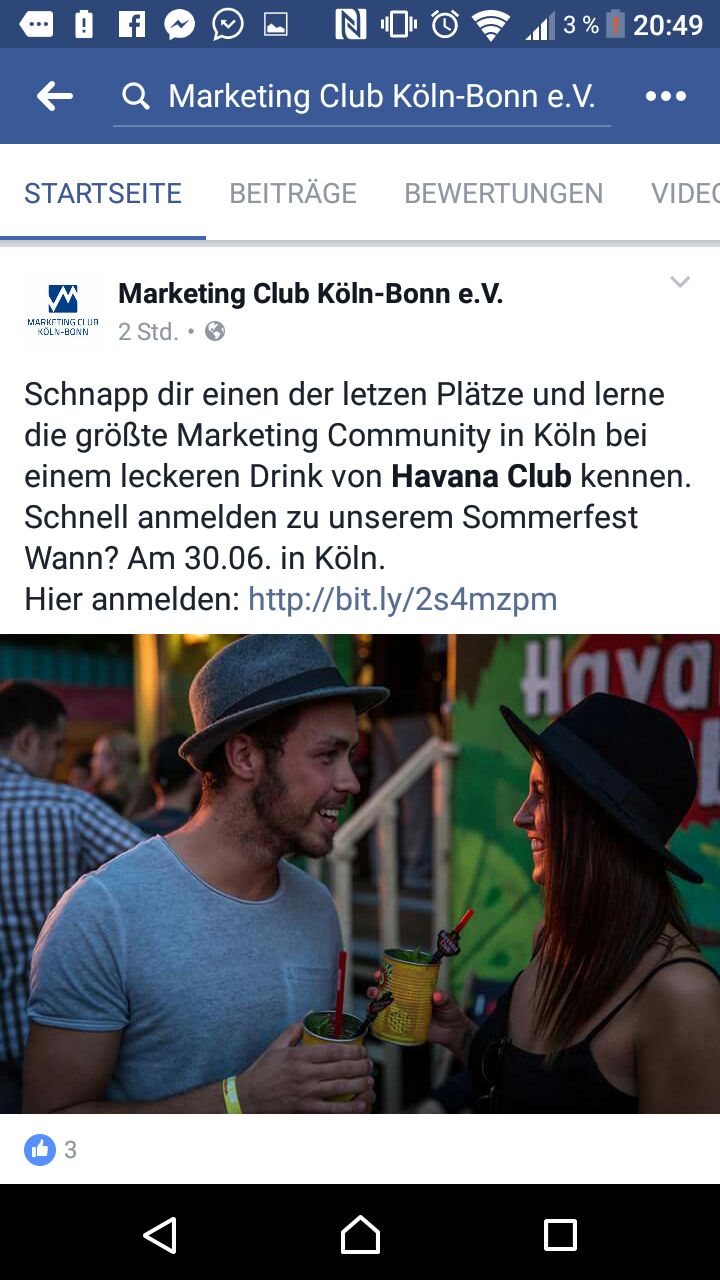Expand the post options chevron
Image resolution: width=720 pixels, height=1280 pixels.
pos(680,282)
